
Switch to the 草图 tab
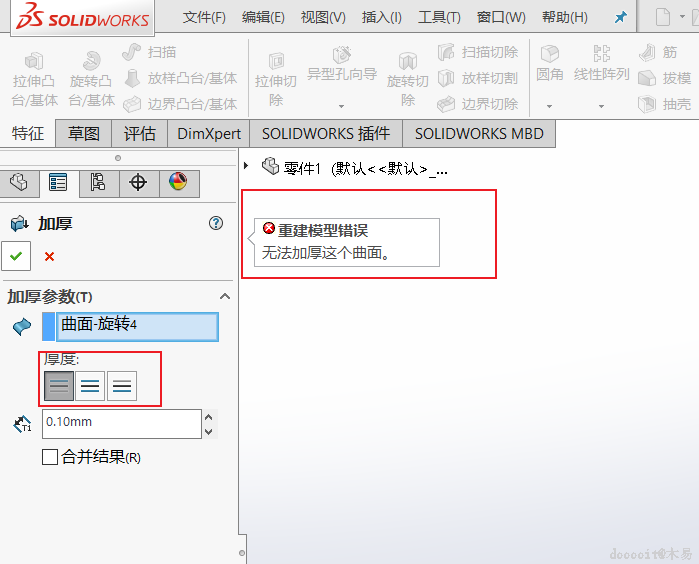(83, 133)
